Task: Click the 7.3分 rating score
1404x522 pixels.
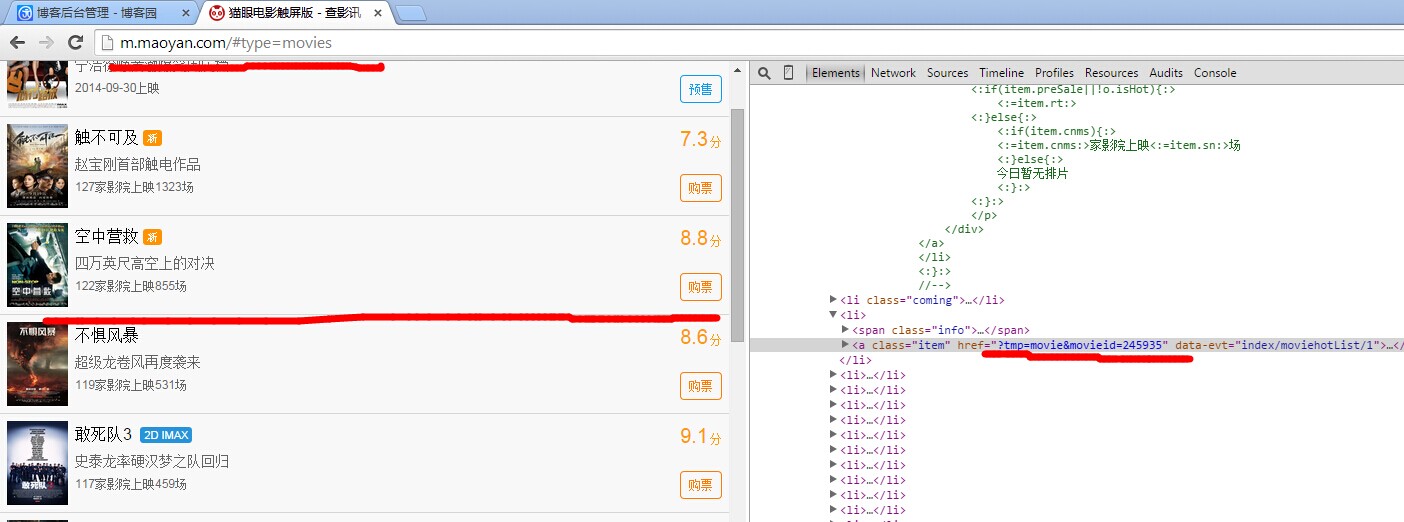Action: point(700,139)
